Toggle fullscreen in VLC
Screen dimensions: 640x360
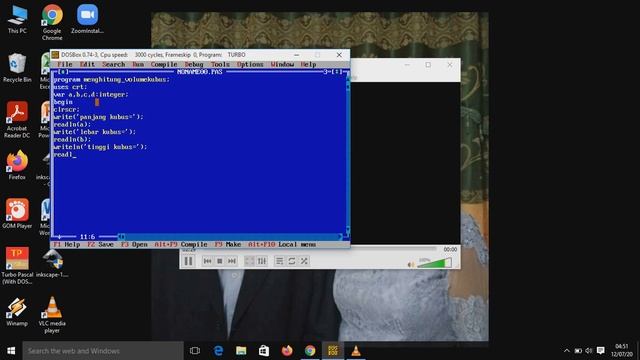(249, 261)
